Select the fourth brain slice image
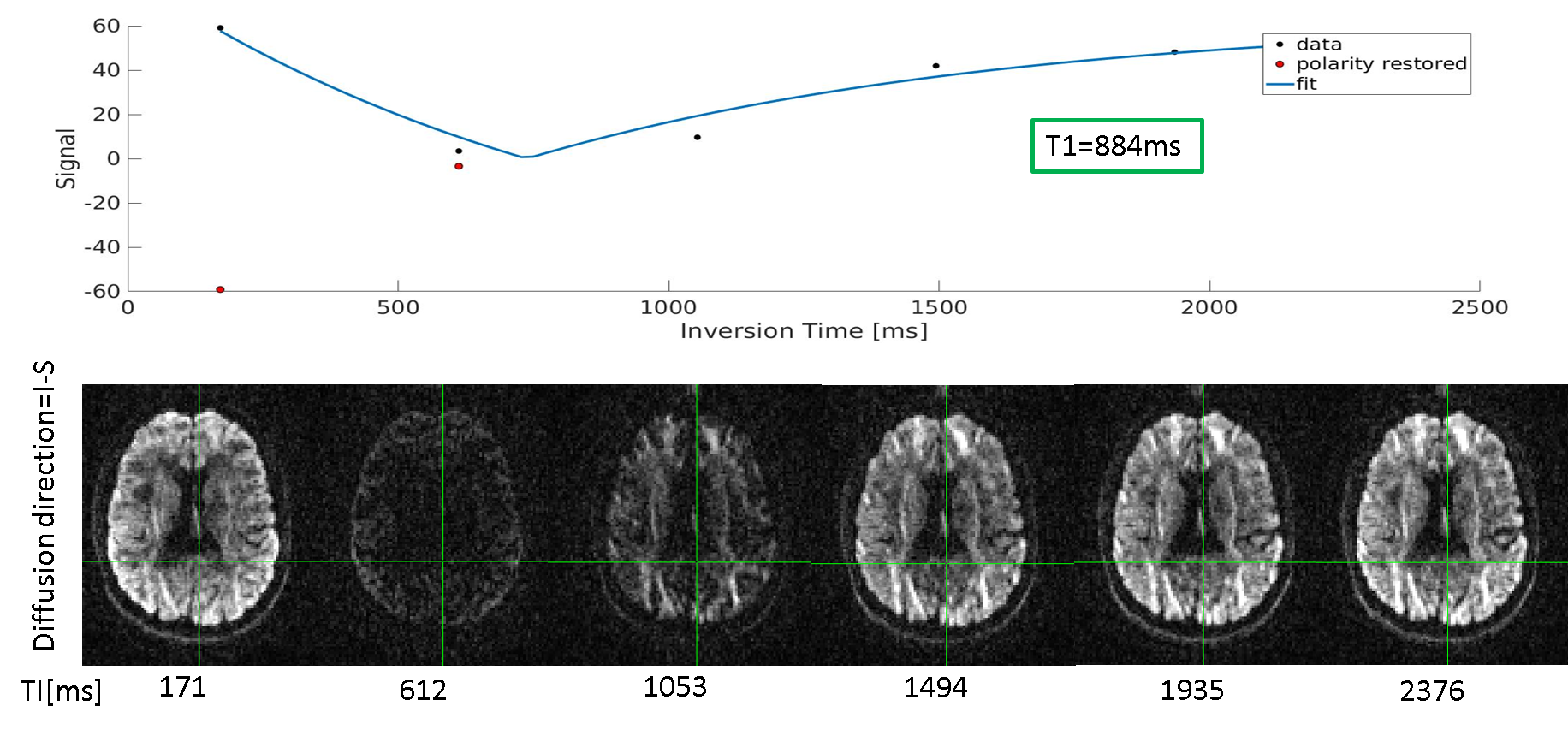 (x=941, y=522)
